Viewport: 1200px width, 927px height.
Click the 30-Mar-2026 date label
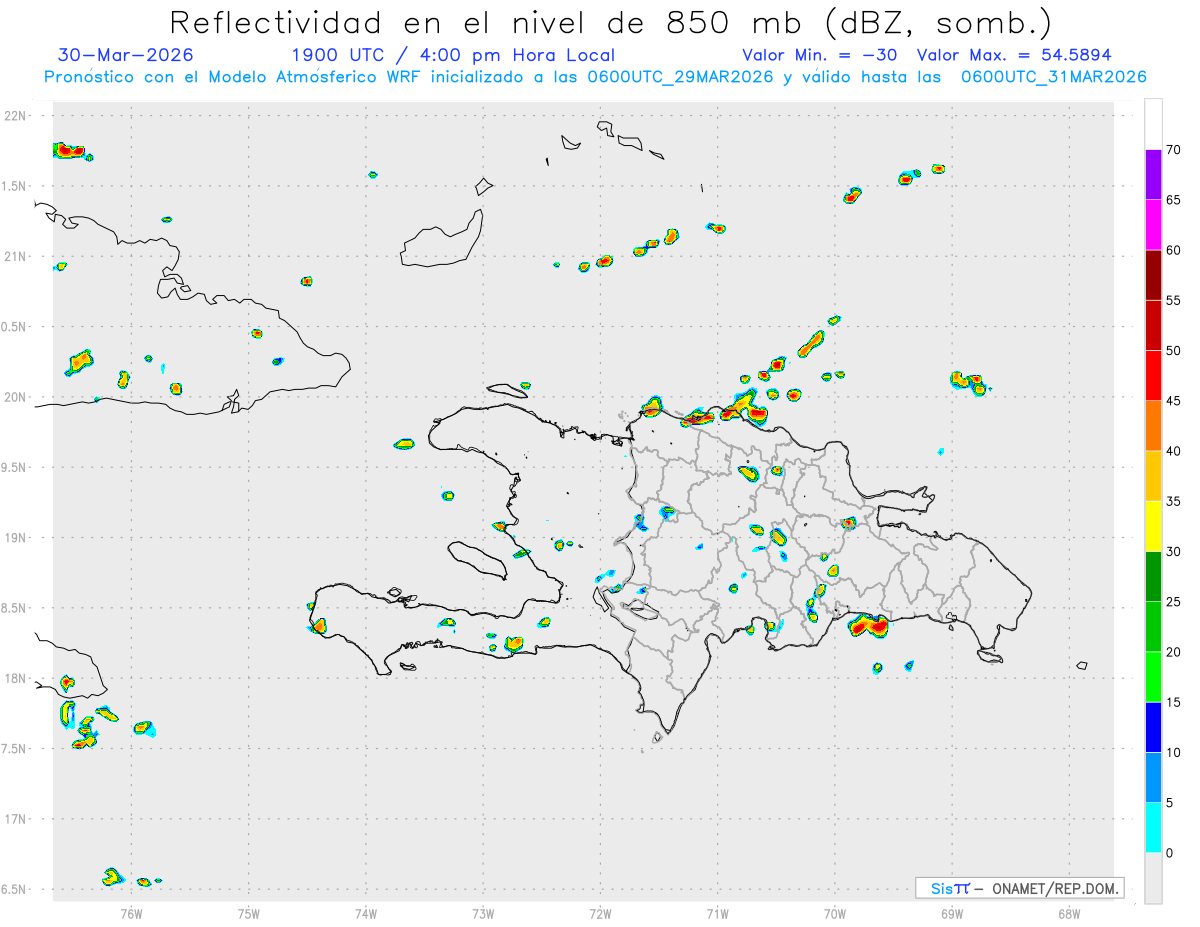tap(126, 55)
